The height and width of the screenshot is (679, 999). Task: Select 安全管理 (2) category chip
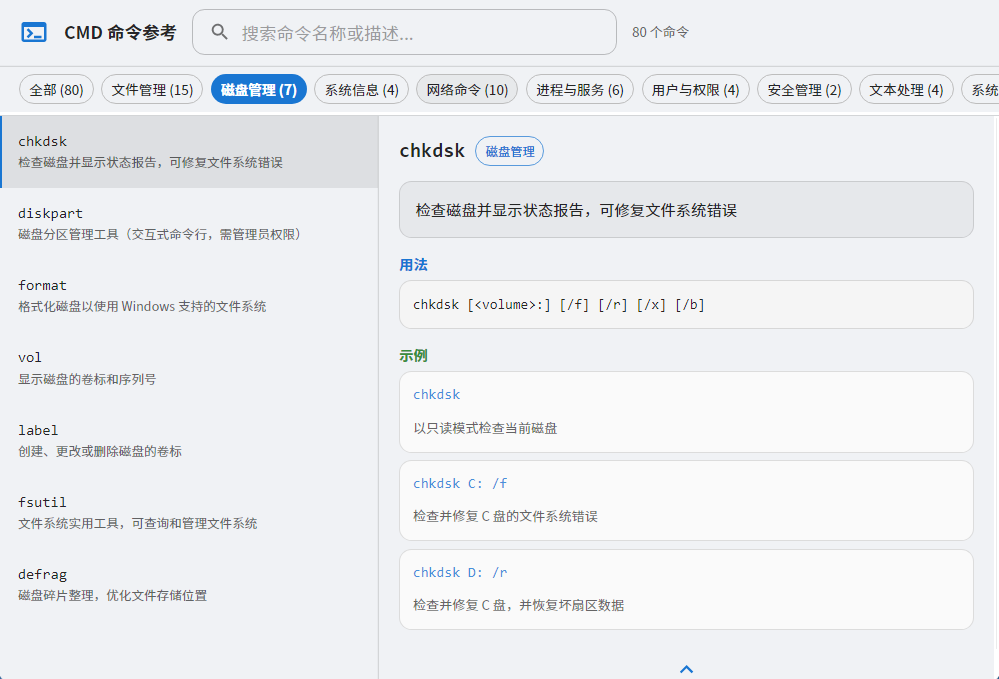pyautogui.click(x=804, y=90)
